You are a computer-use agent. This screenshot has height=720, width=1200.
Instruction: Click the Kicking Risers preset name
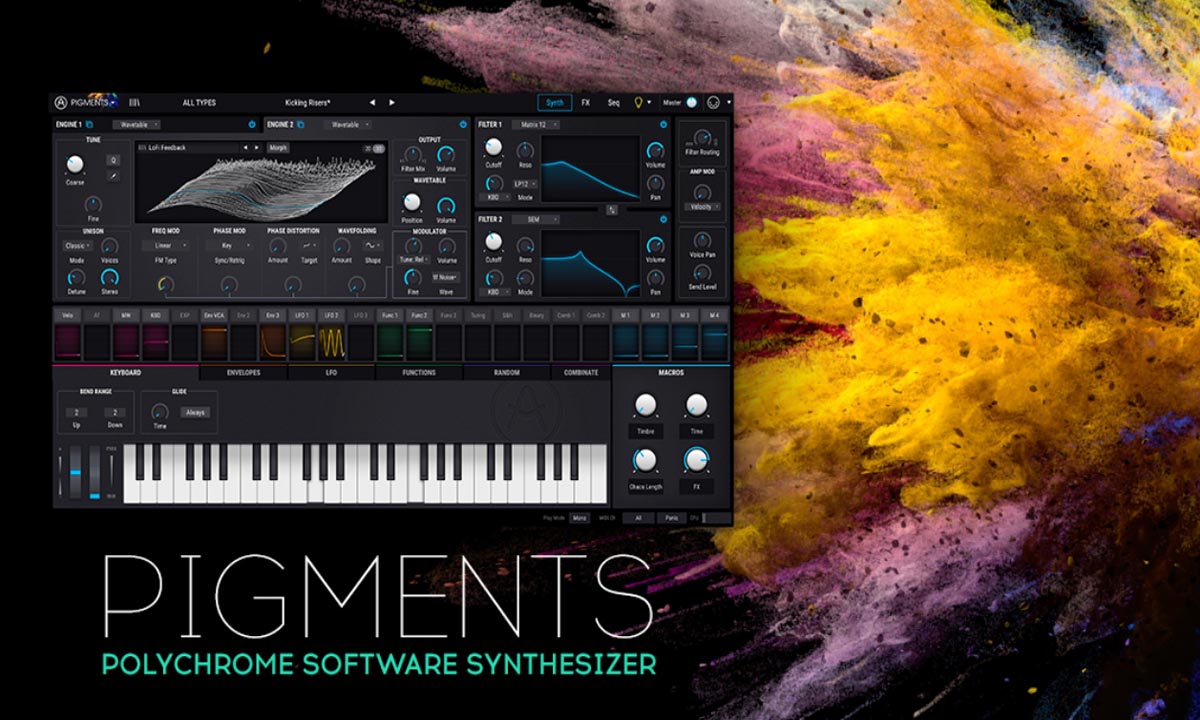308,102
